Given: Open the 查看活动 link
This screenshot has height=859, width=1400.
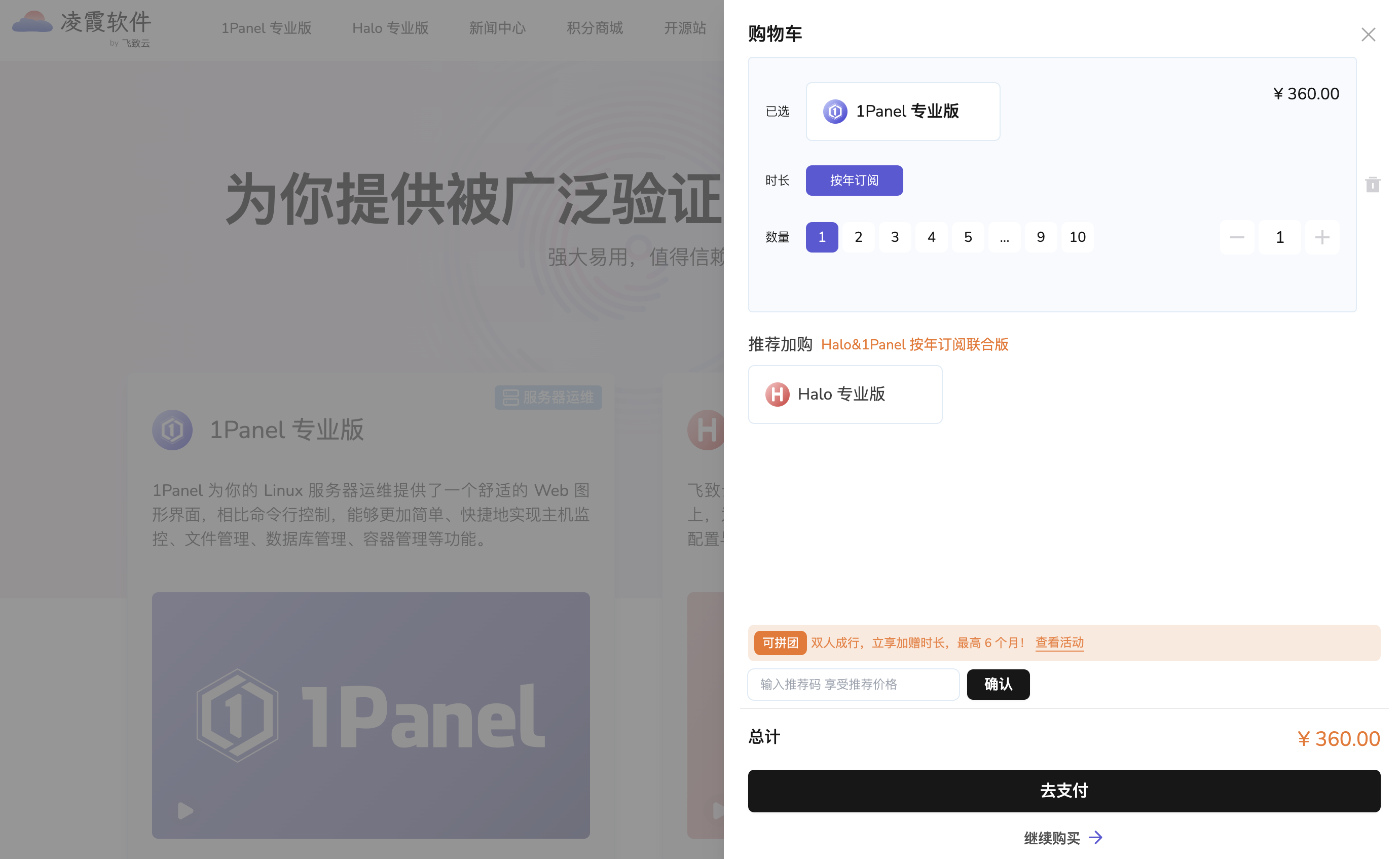Looking at the screenshot, I should pyautogui.click(x=1059, y=643).
